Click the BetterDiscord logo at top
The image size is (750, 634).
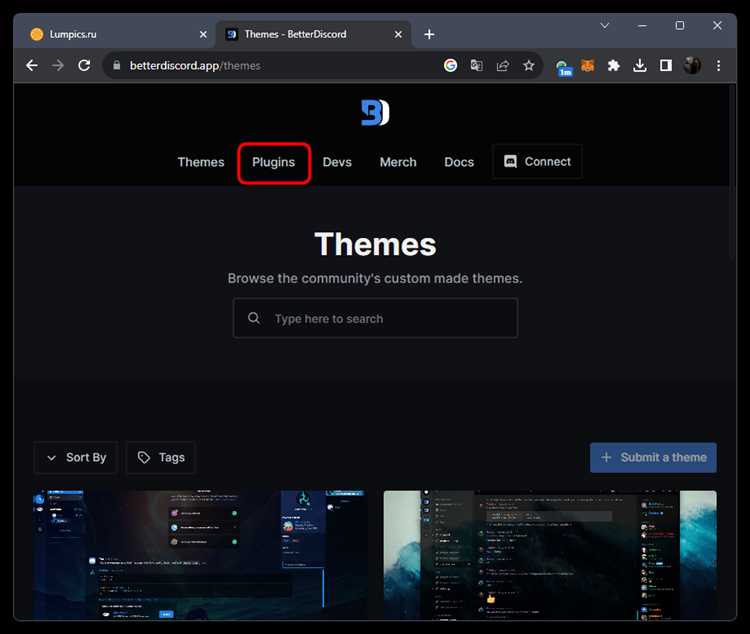pyautogui.click(x=375, y=113)
